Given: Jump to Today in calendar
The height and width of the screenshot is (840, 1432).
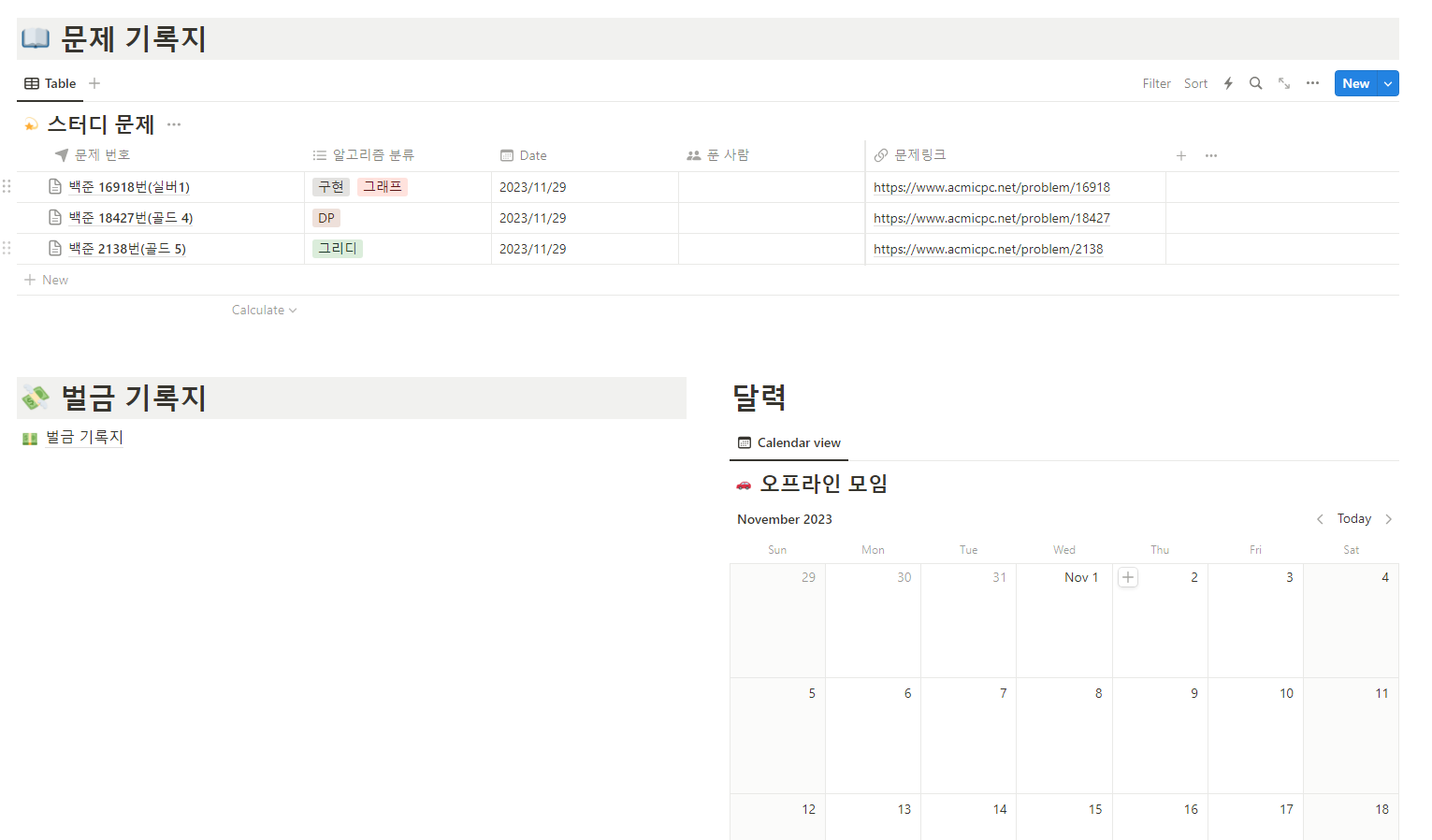Looking at the screenshot, I should point(1353,519).
